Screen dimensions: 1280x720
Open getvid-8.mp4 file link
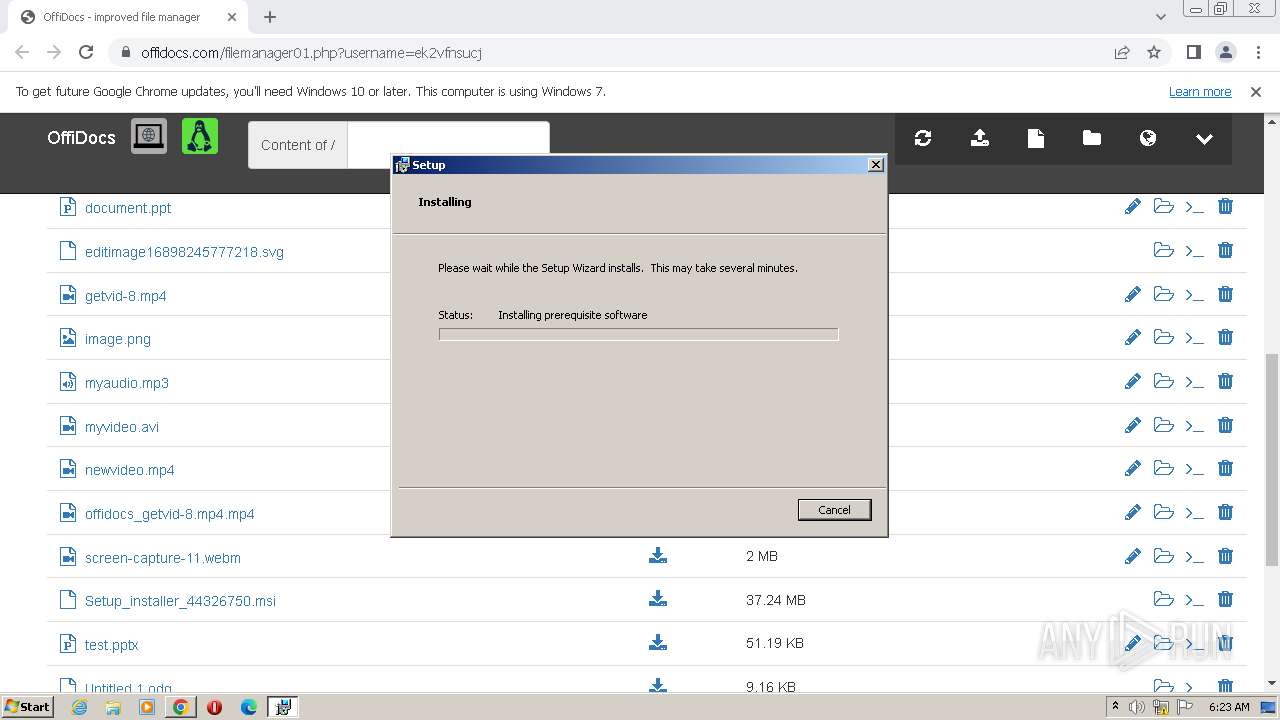[x=126, y=296]
